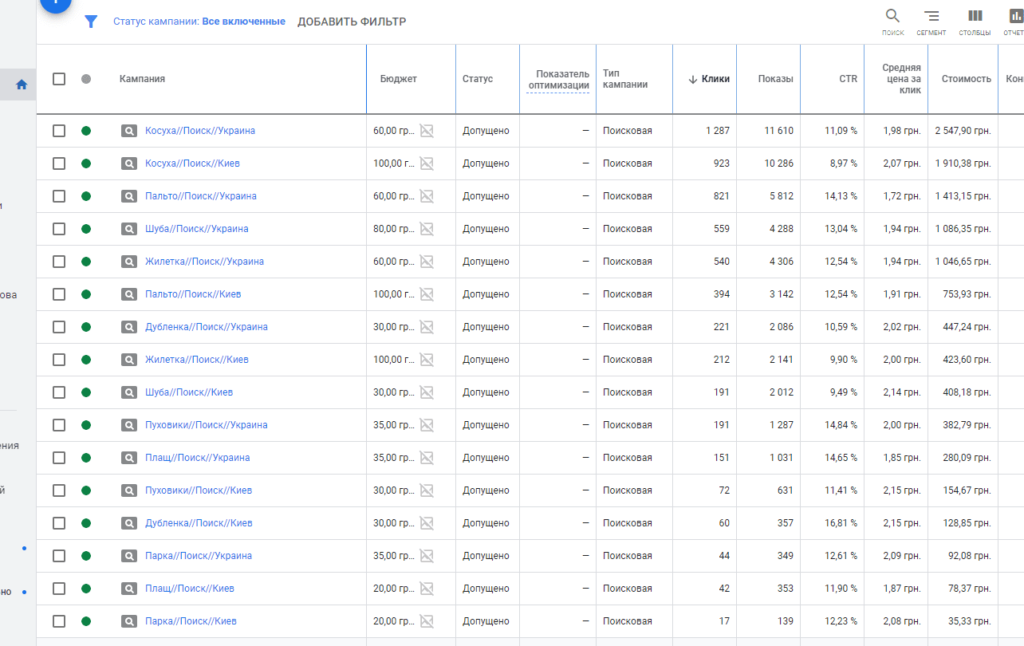Click search campaign icon for Пуховики//Поиск//Киев
The image size is (1024, 646).
click(x=129, y=491)
